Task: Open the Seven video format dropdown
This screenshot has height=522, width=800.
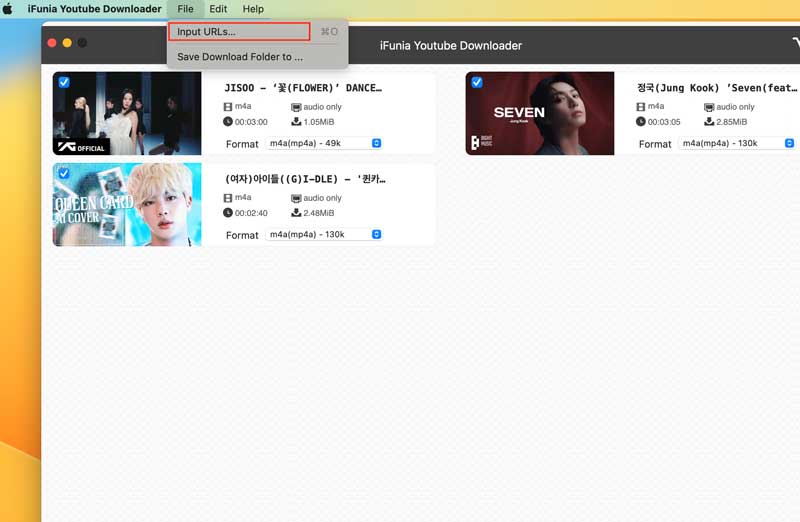Action: coord(737,143)
